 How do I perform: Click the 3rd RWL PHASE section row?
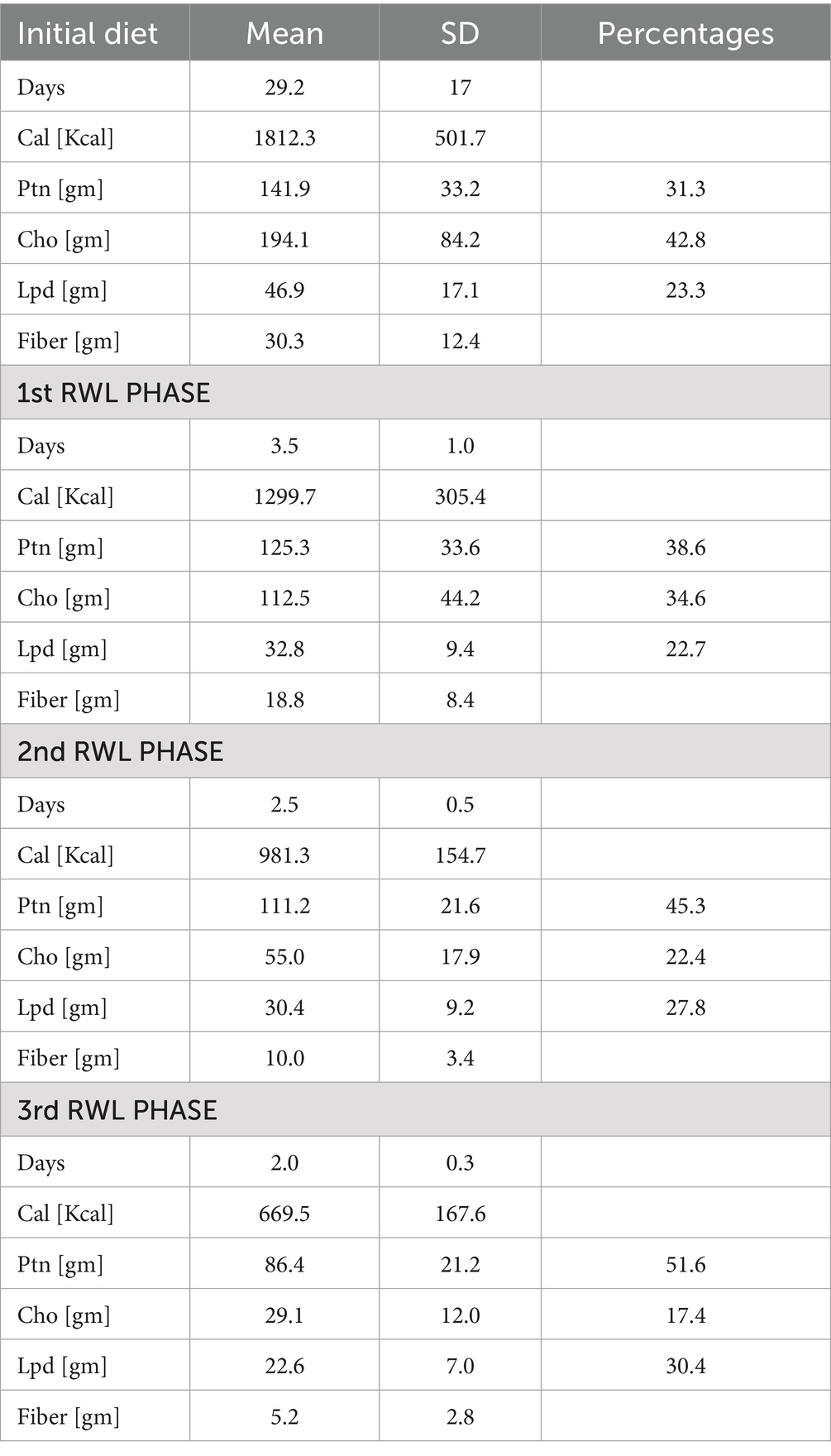pyautogui.click(x=415, y=1109)
